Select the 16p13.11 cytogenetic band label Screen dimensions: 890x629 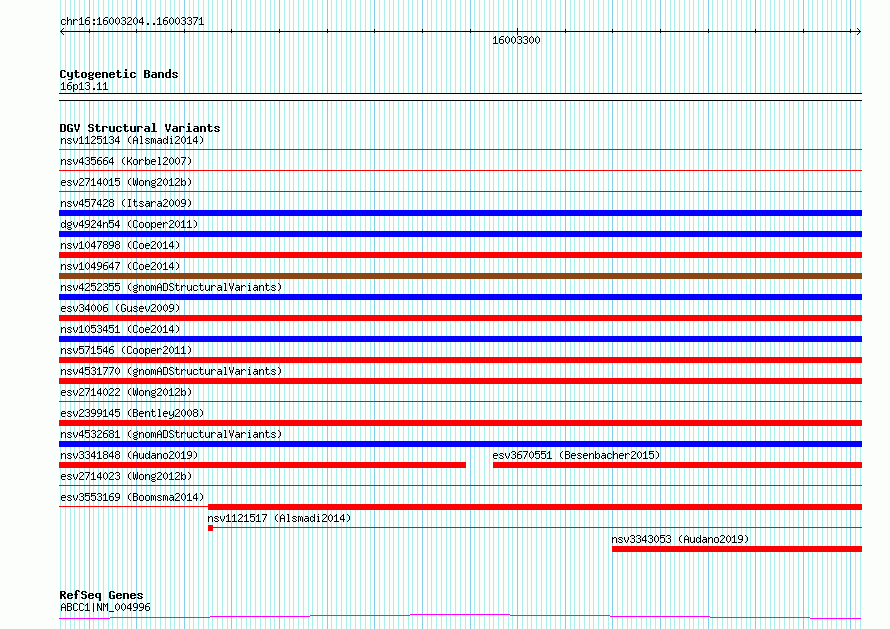click(84, 86)
